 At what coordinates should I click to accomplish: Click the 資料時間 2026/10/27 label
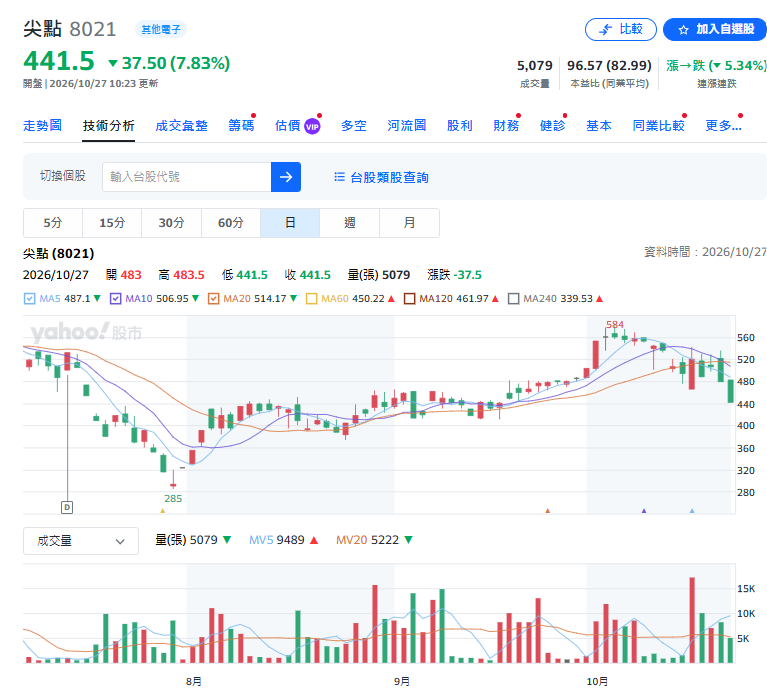pyautogui.click(x=705, y=252)
